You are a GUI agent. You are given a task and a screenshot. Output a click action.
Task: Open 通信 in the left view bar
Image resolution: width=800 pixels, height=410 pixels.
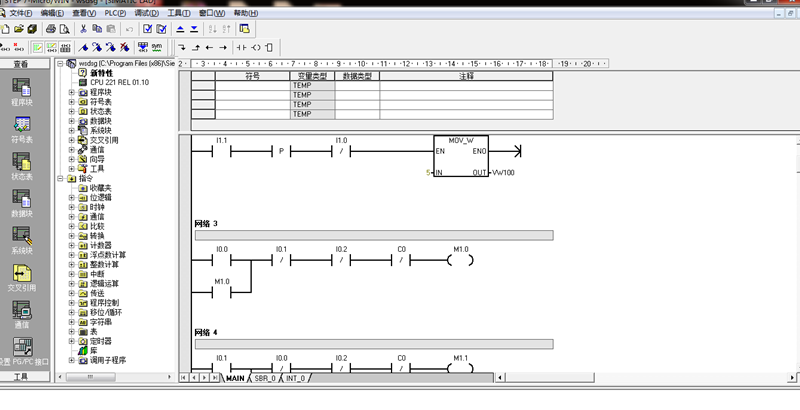pyautogui.click(x=22, y=315)
